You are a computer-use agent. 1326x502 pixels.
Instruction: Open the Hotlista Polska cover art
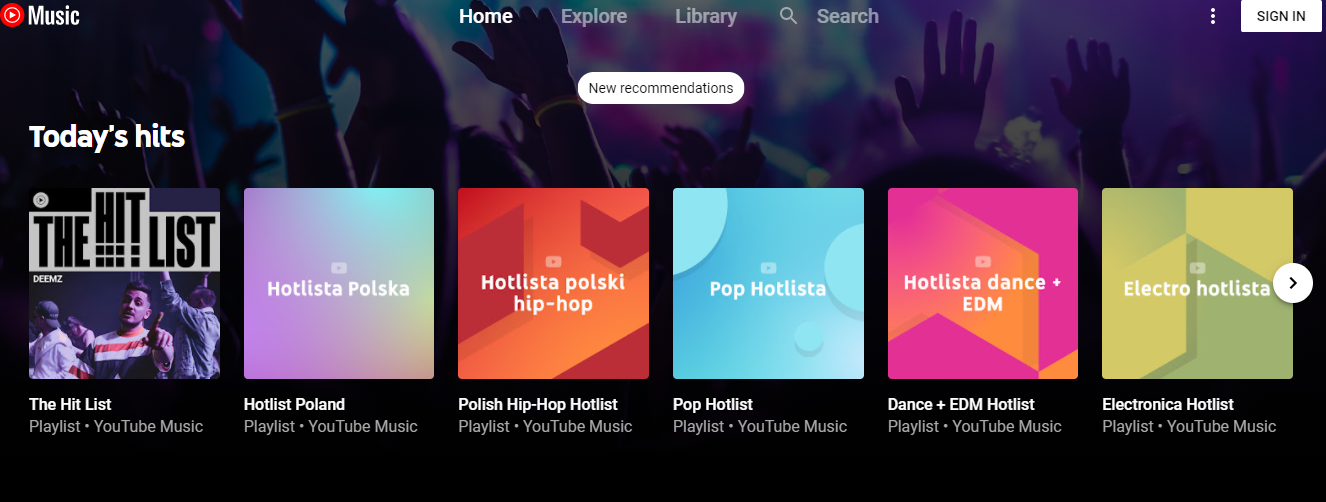pos(339,283)
